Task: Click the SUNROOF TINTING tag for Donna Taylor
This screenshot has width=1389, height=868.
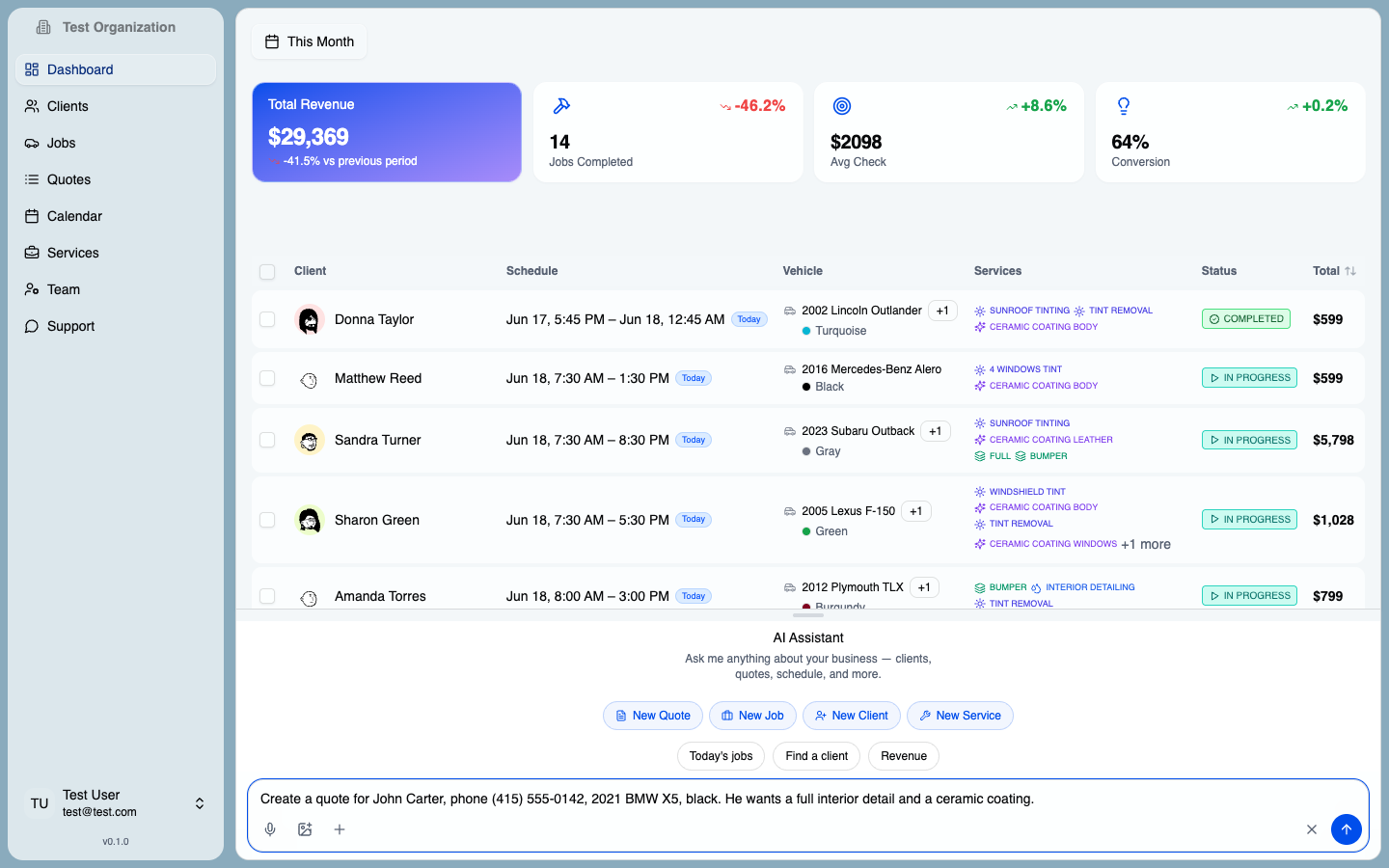Action: click(x=1022, y=311)
